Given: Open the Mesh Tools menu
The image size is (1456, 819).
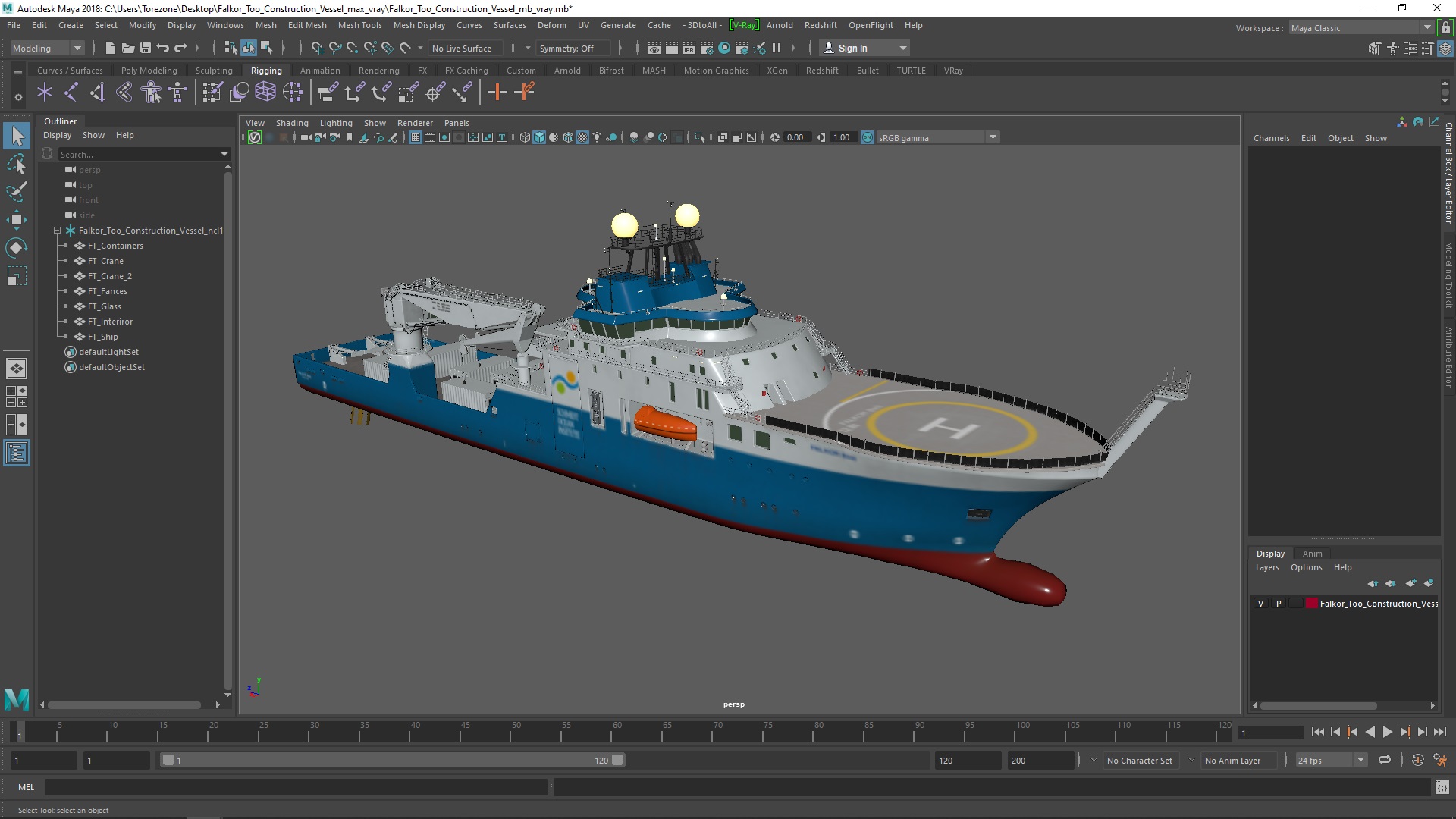Looking at the screenshot, I should [359, 25].
